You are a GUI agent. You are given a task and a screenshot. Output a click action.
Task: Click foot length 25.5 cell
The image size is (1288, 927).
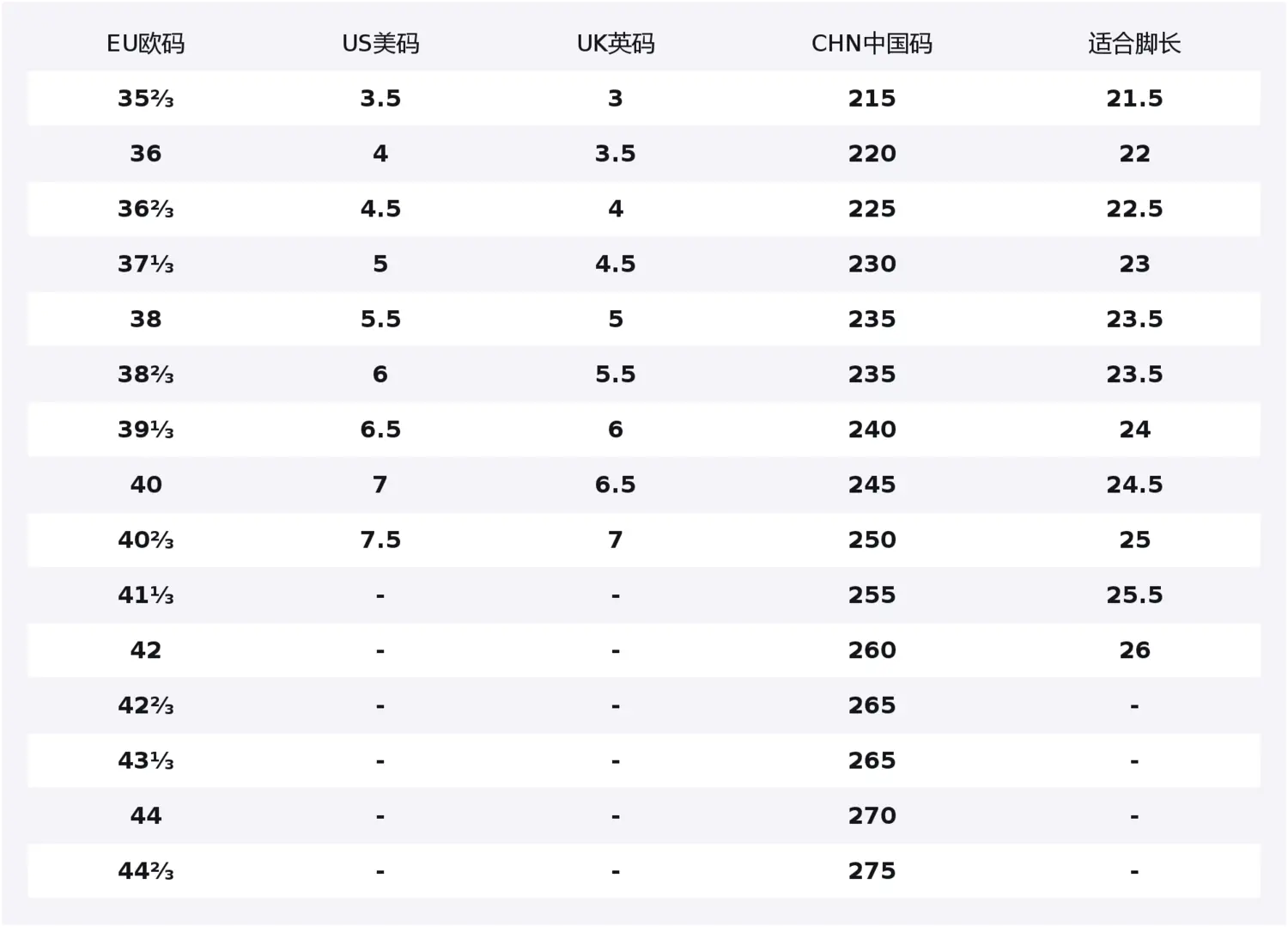1134,595
